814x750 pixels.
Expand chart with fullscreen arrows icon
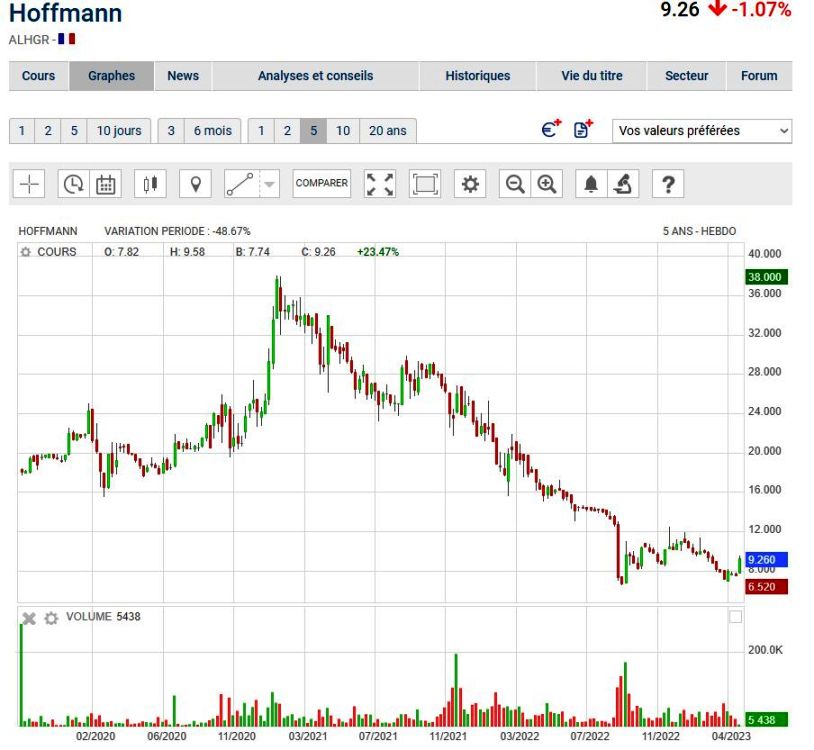pos(380,184)
